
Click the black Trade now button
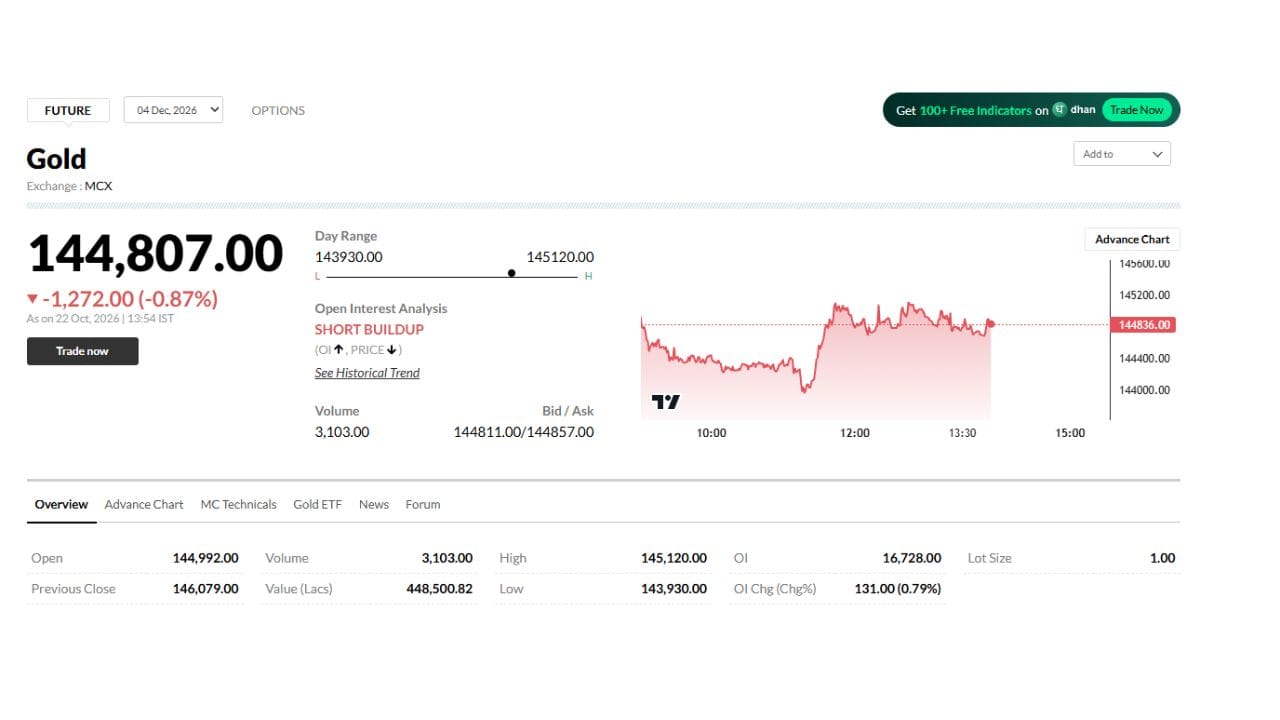82,351
